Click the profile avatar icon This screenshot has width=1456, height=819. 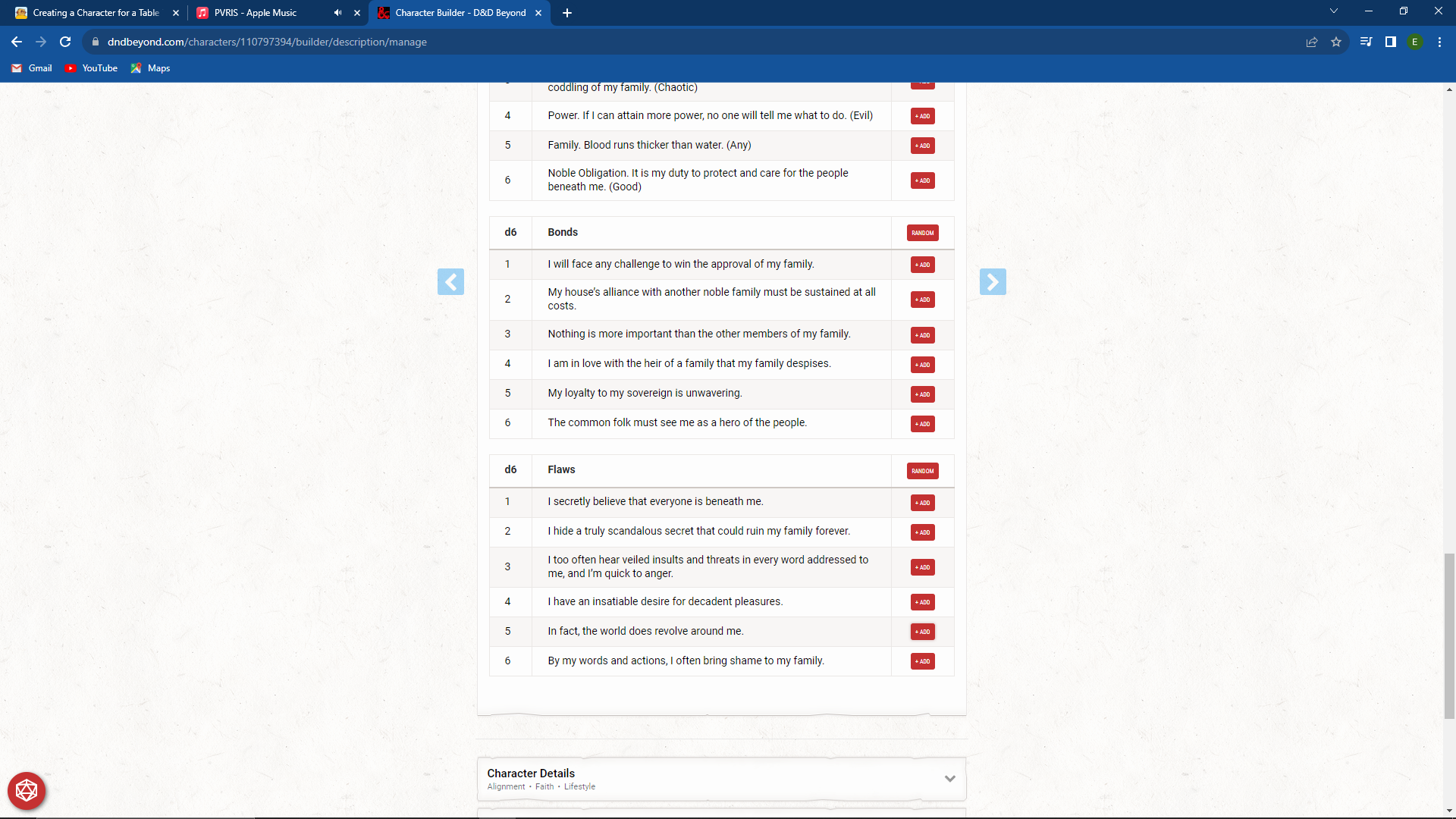pyautogui.click(x=1415, y=42)
